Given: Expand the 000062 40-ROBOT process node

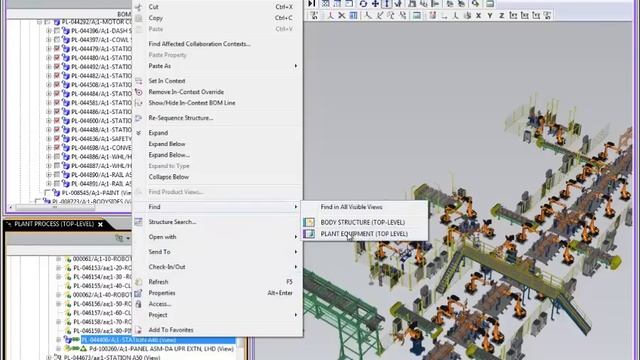Looking at the screenshot, I should (x=58, y=295).
